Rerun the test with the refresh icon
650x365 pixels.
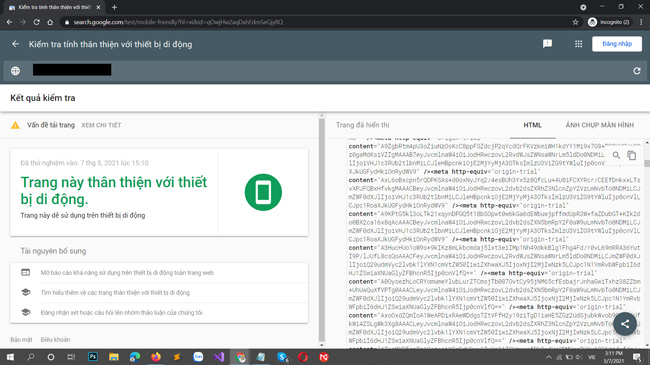pos(637,71)
